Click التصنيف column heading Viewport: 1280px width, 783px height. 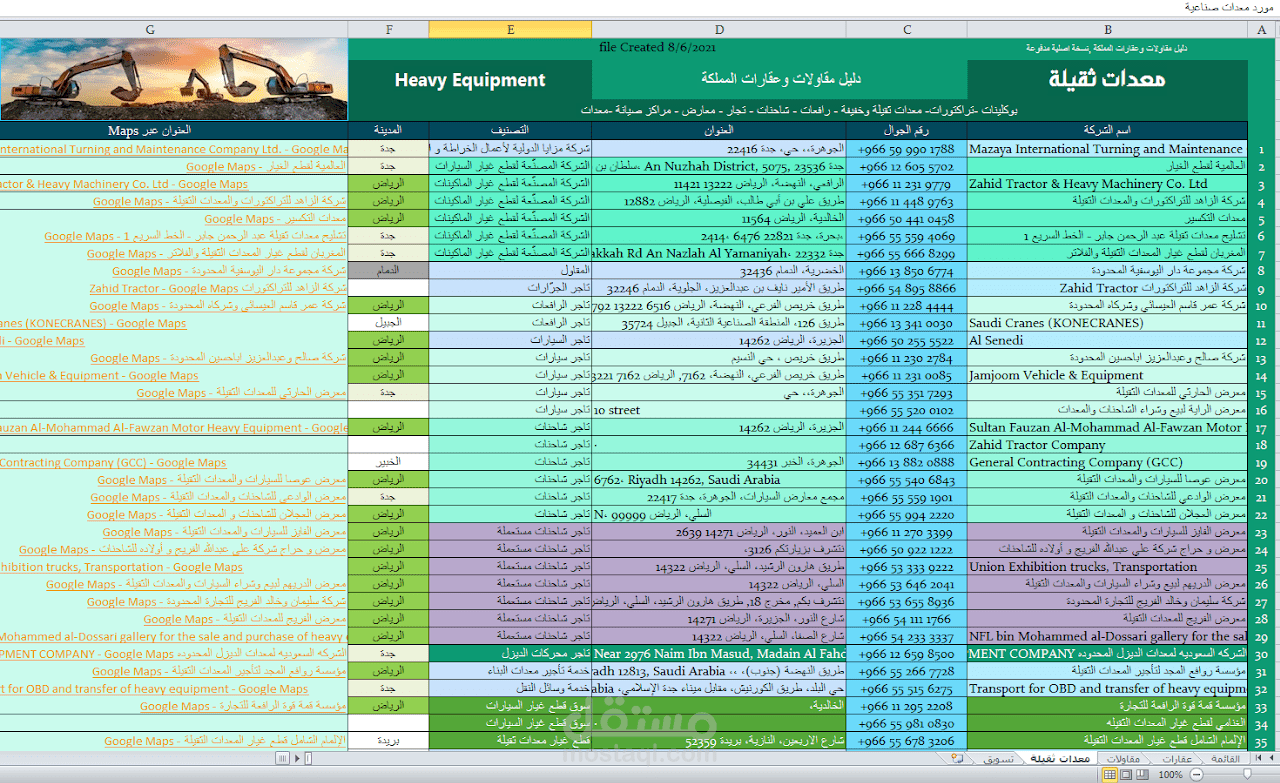pos(510,130)
